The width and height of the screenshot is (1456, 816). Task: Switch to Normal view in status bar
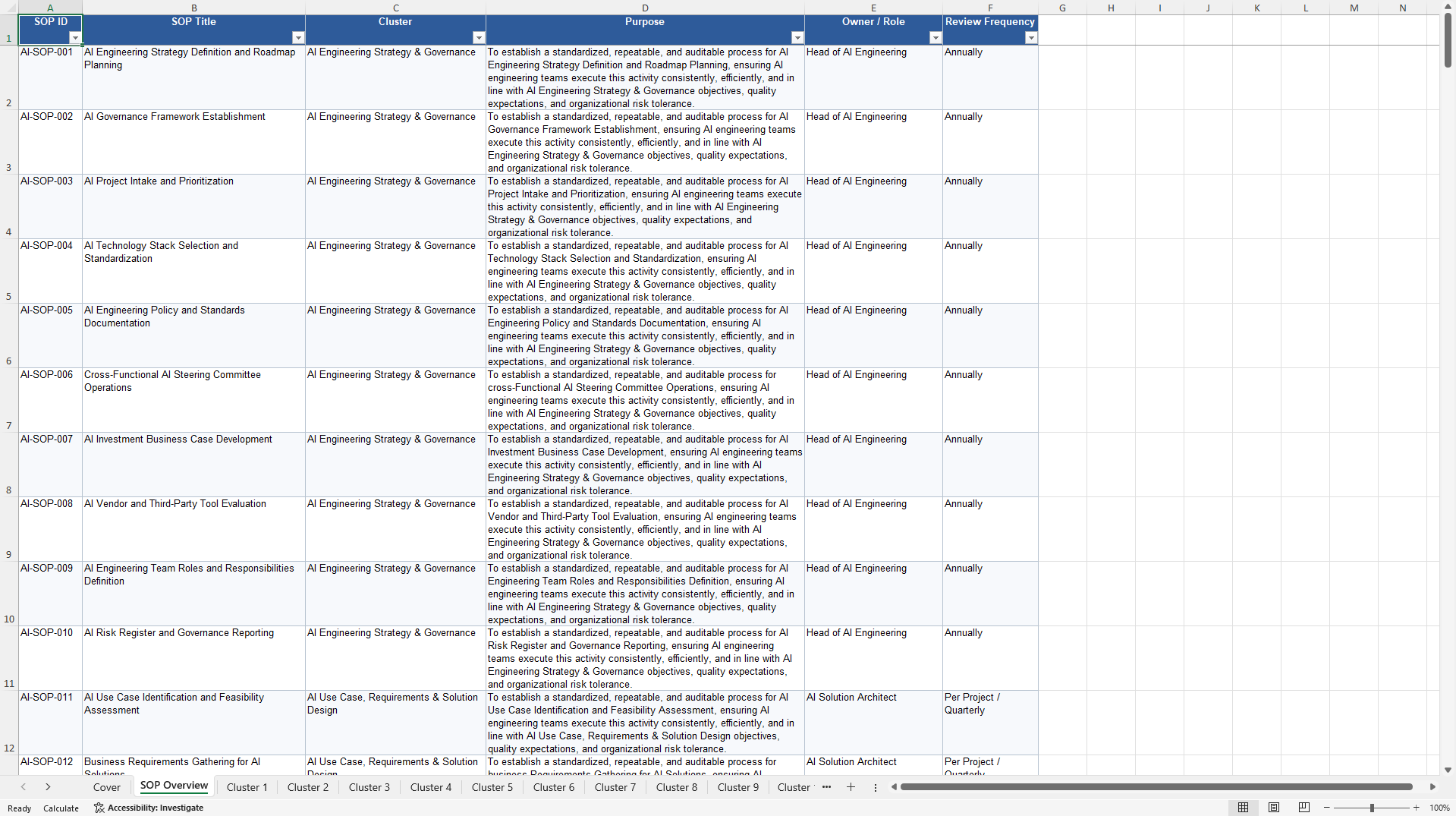pyautogui.click(x=1243, y=808)
